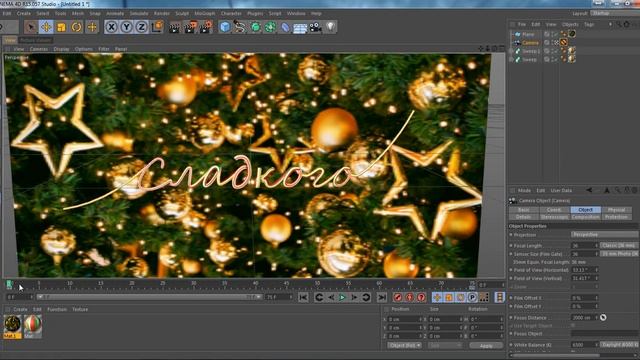Go to start of animation

[x=303, y=298]
